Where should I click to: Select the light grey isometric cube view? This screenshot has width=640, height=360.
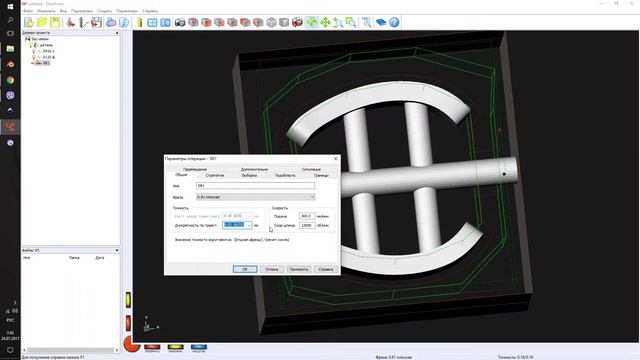click(x=271, y=22)
